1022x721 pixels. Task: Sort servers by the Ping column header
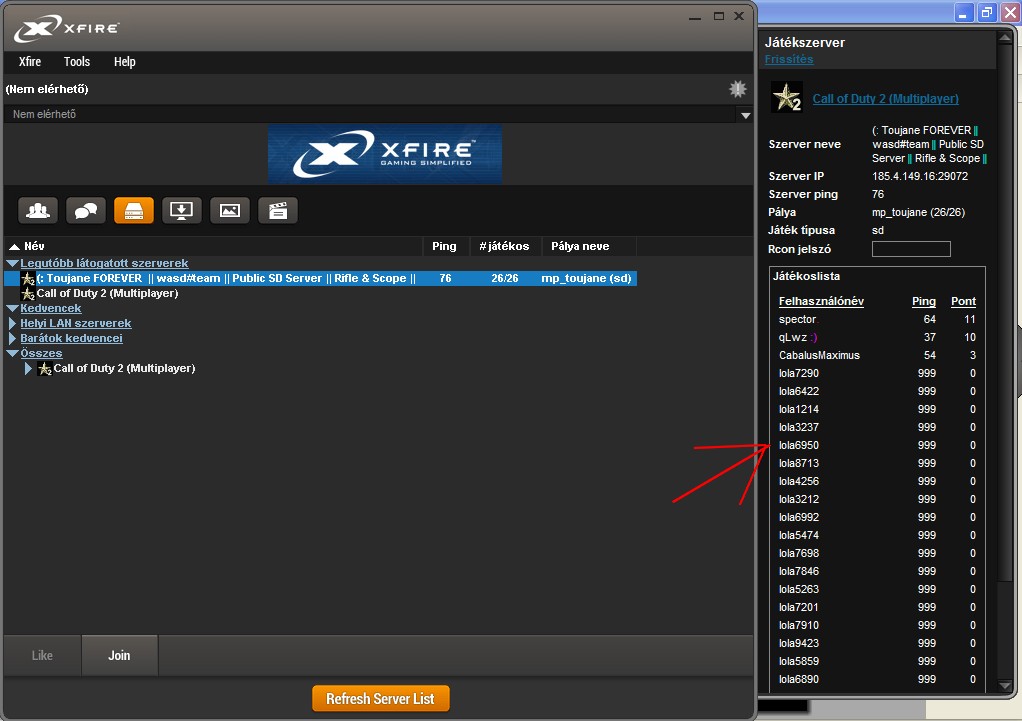tap(445, 246)
